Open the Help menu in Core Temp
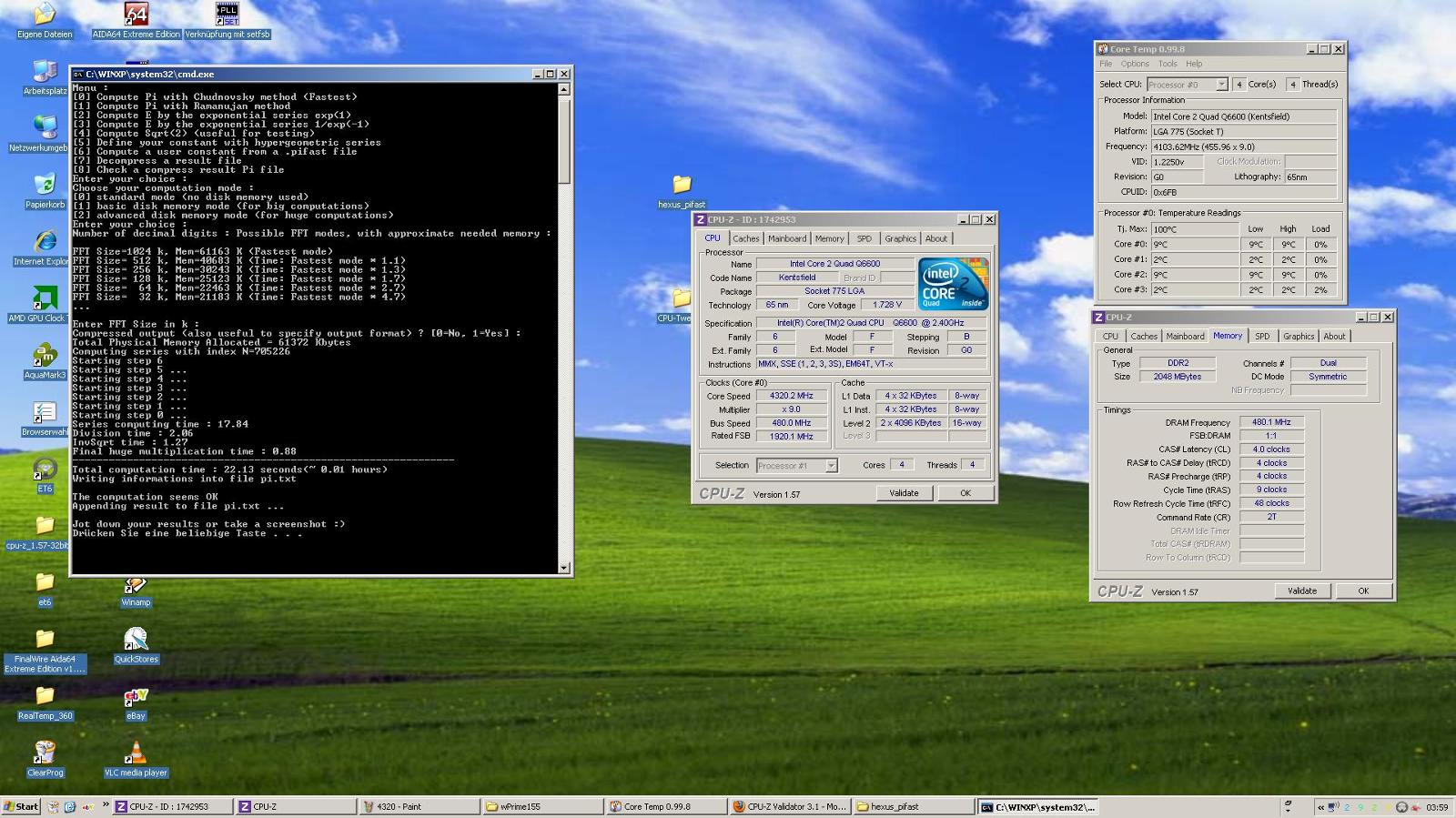The image size is (1456, 818). [1194, 64]
